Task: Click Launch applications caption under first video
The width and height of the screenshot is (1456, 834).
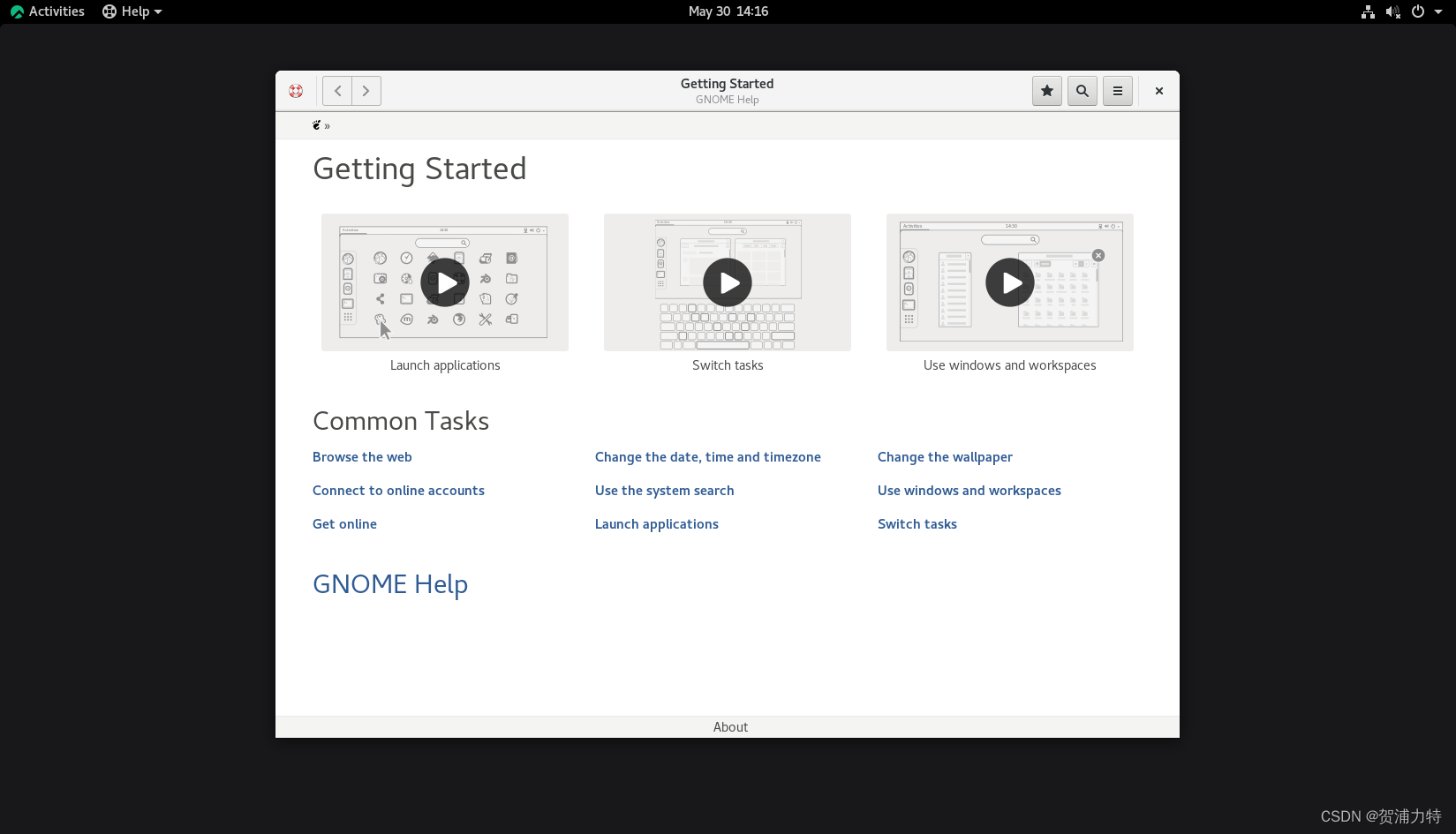Action: [x=445, y=365]
